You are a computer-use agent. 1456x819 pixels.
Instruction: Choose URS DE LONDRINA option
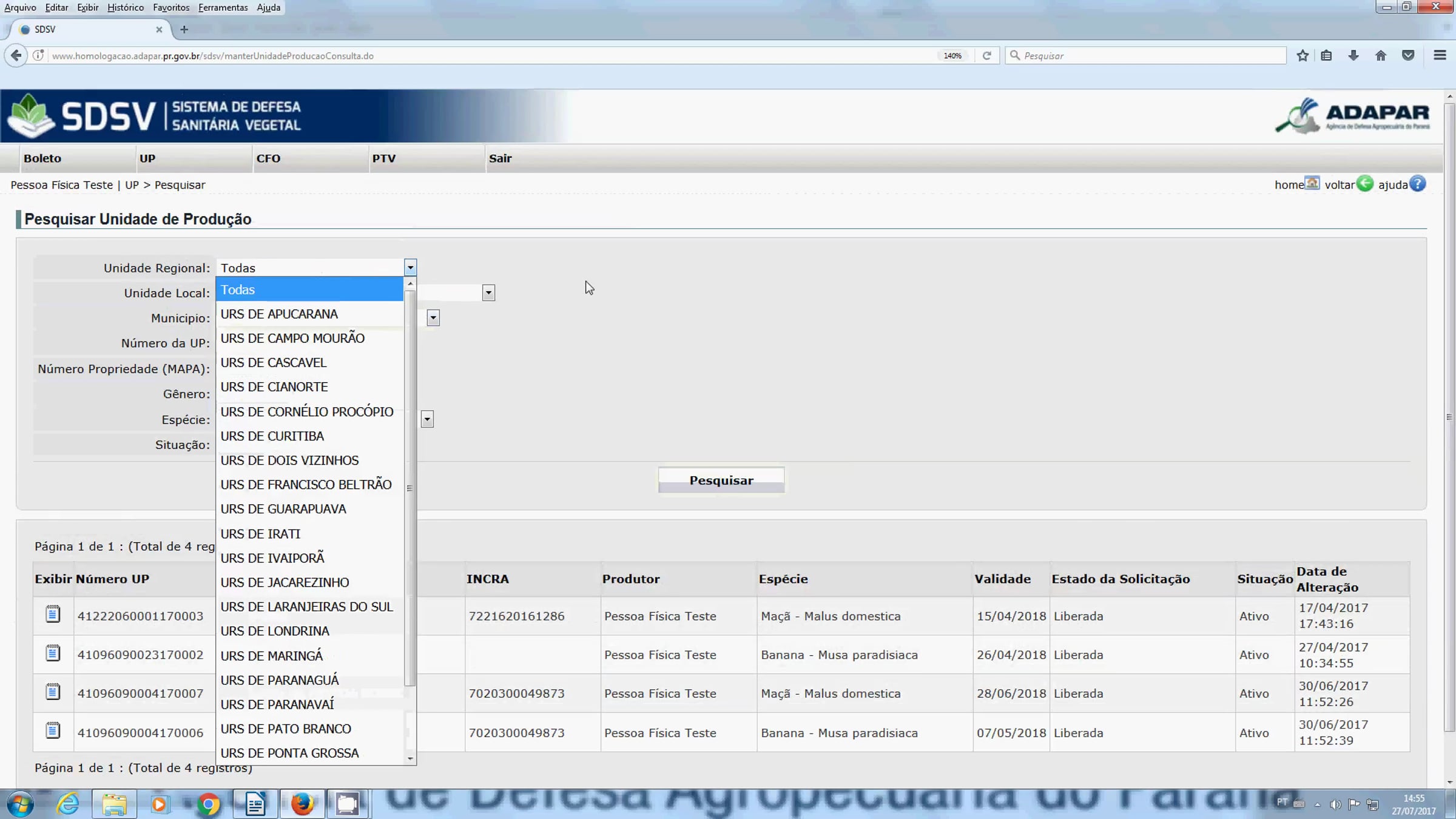click(x=309, y=631)
